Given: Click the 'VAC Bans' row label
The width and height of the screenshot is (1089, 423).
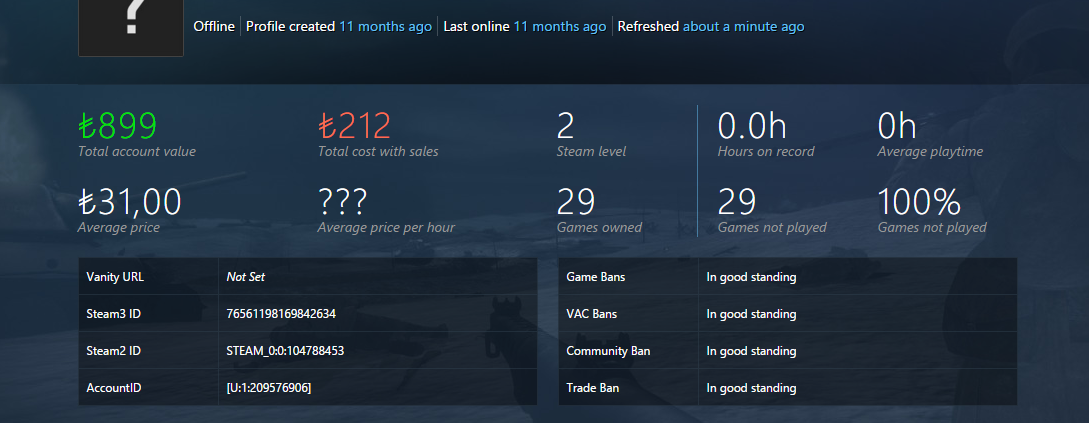Looking at the screenshot, I should point(592,314).
